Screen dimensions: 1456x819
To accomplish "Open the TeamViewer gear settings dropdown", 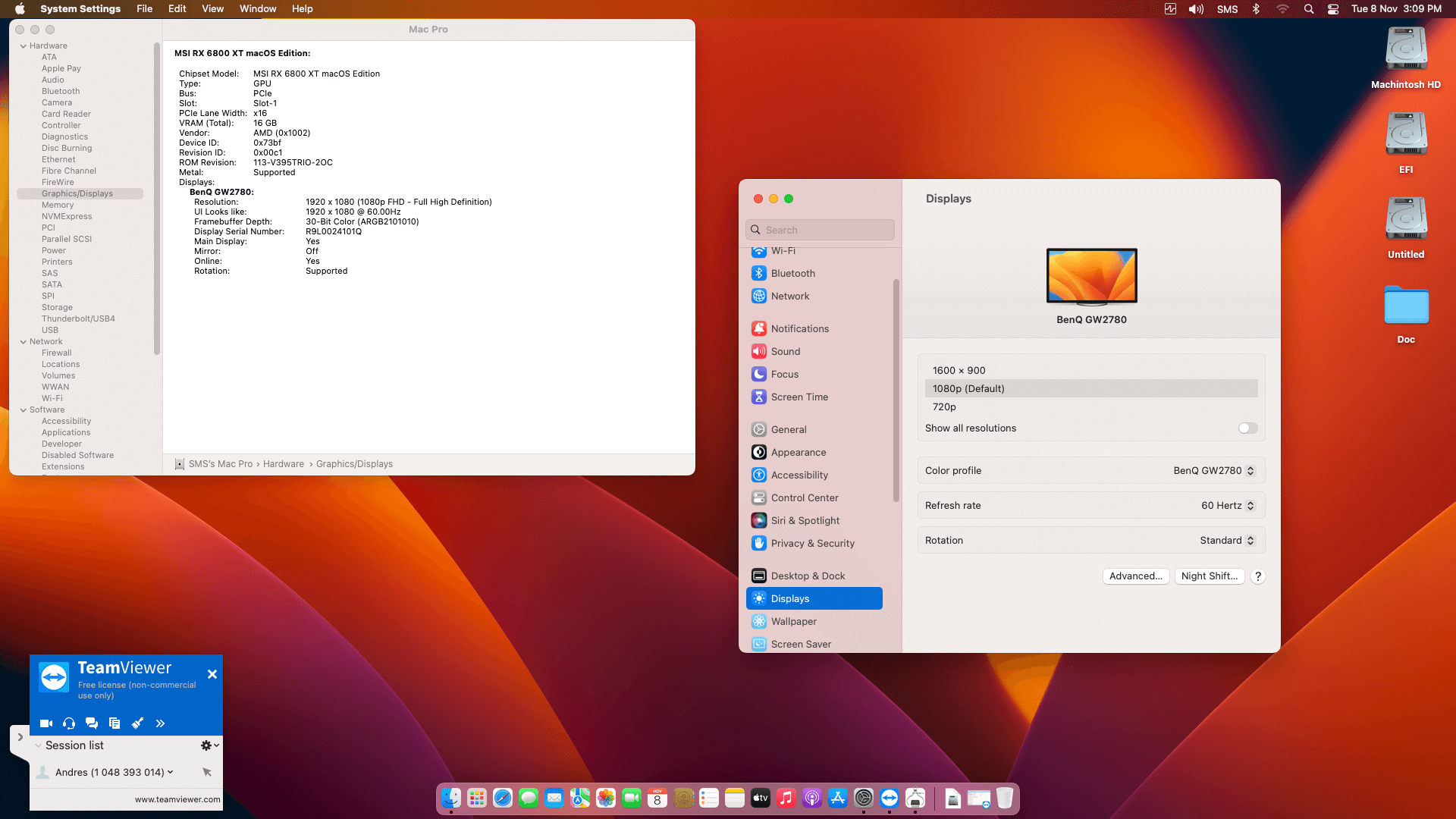I will pos(209,745).
